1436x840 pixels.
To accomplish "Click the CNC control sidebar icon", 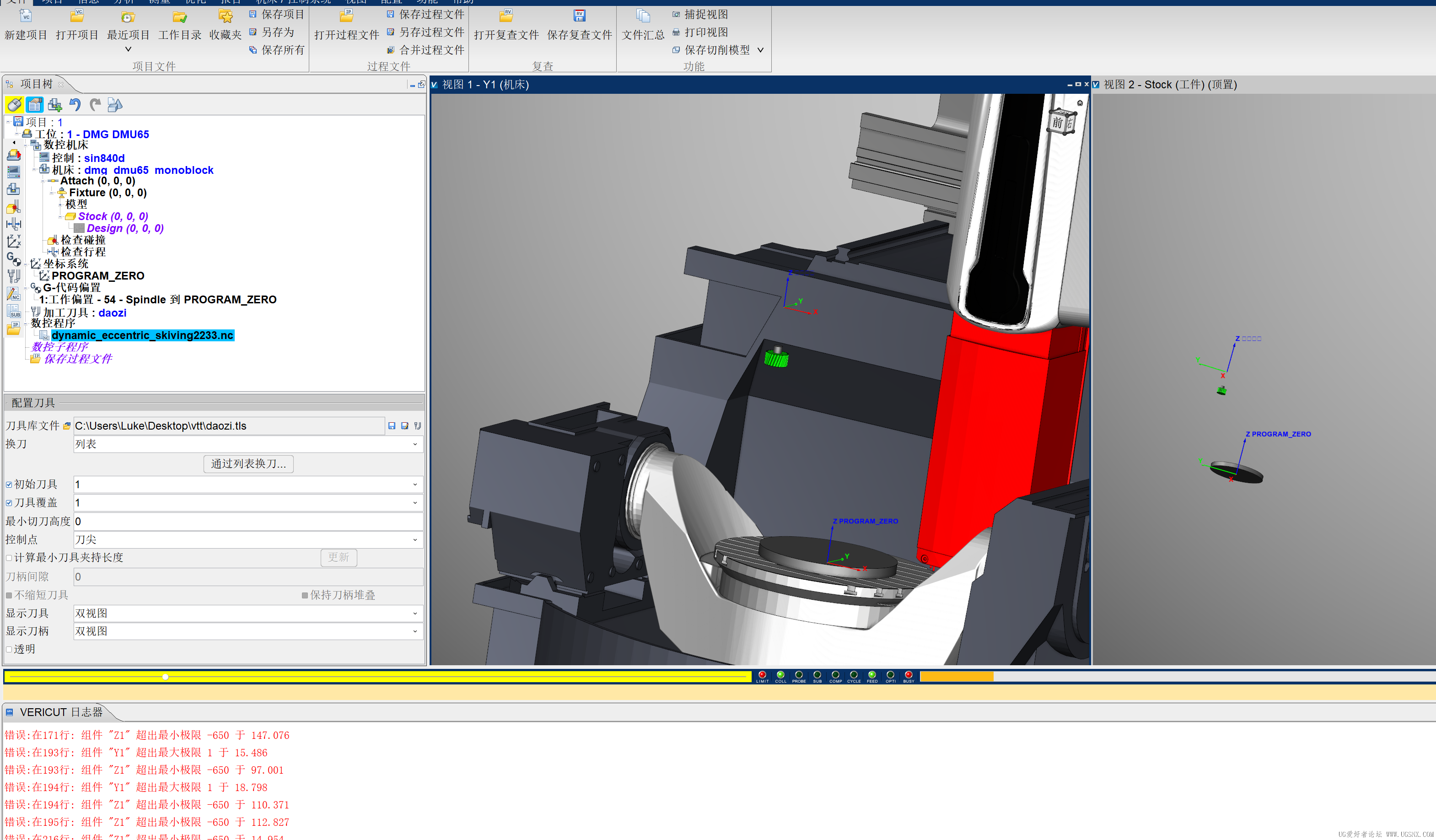I will pyautogui.click(x=14, y=172).
